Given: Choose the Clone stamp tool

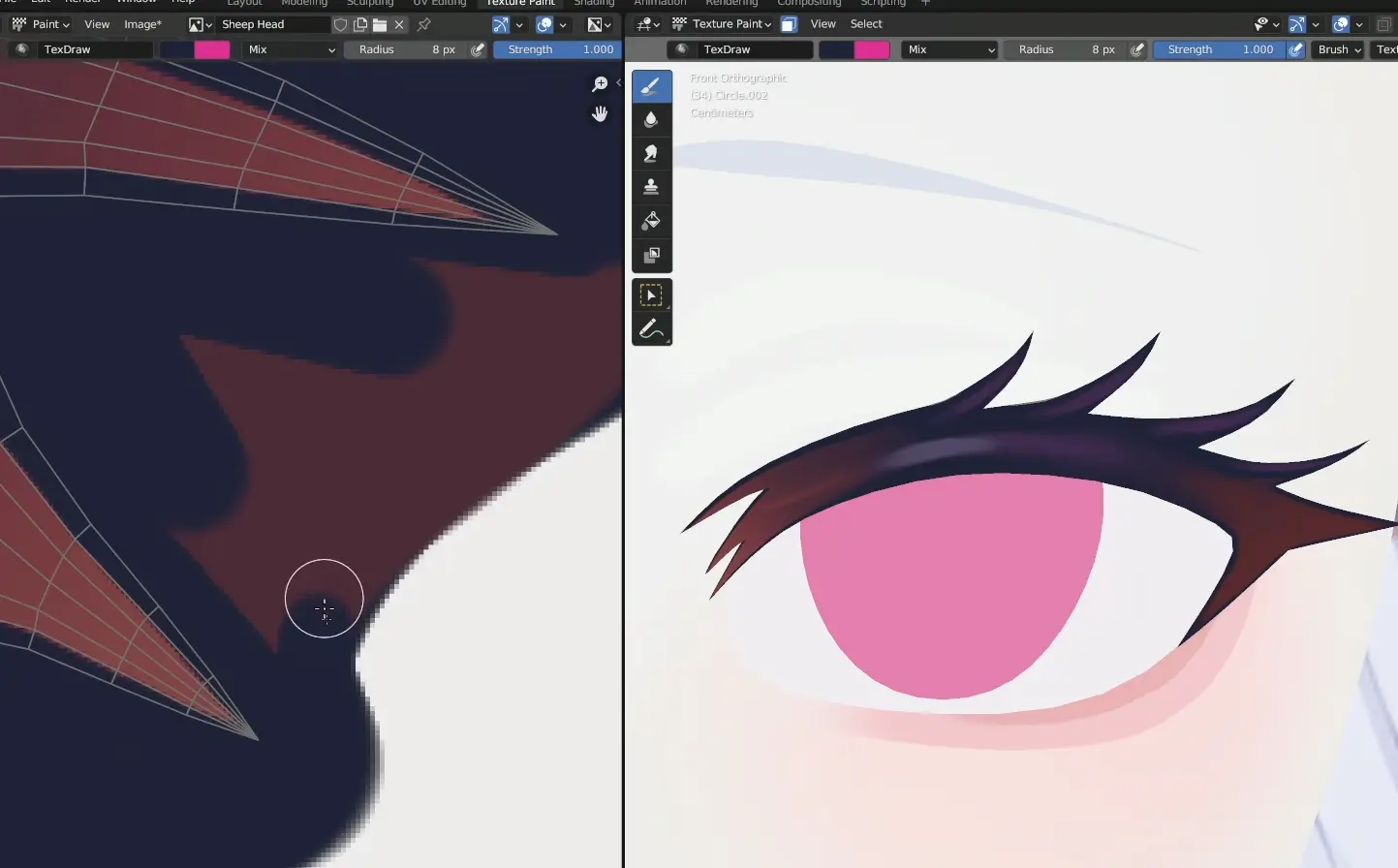Looking at the screenshot, I should coord(651,186).
